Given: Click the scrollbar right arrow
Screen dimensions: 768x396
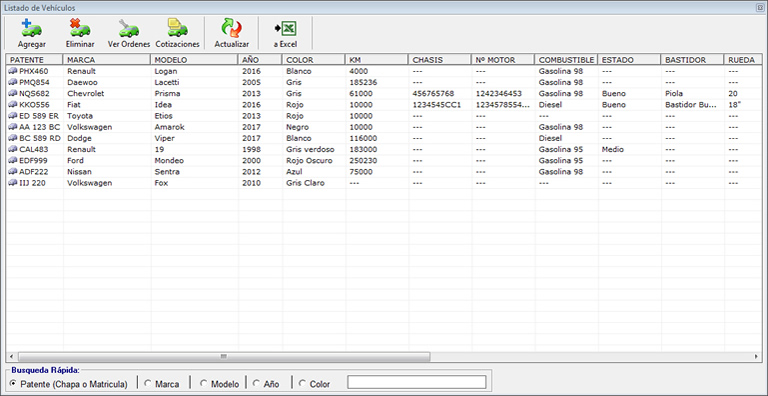Looking at the screenshot, I should coord(757,357).
